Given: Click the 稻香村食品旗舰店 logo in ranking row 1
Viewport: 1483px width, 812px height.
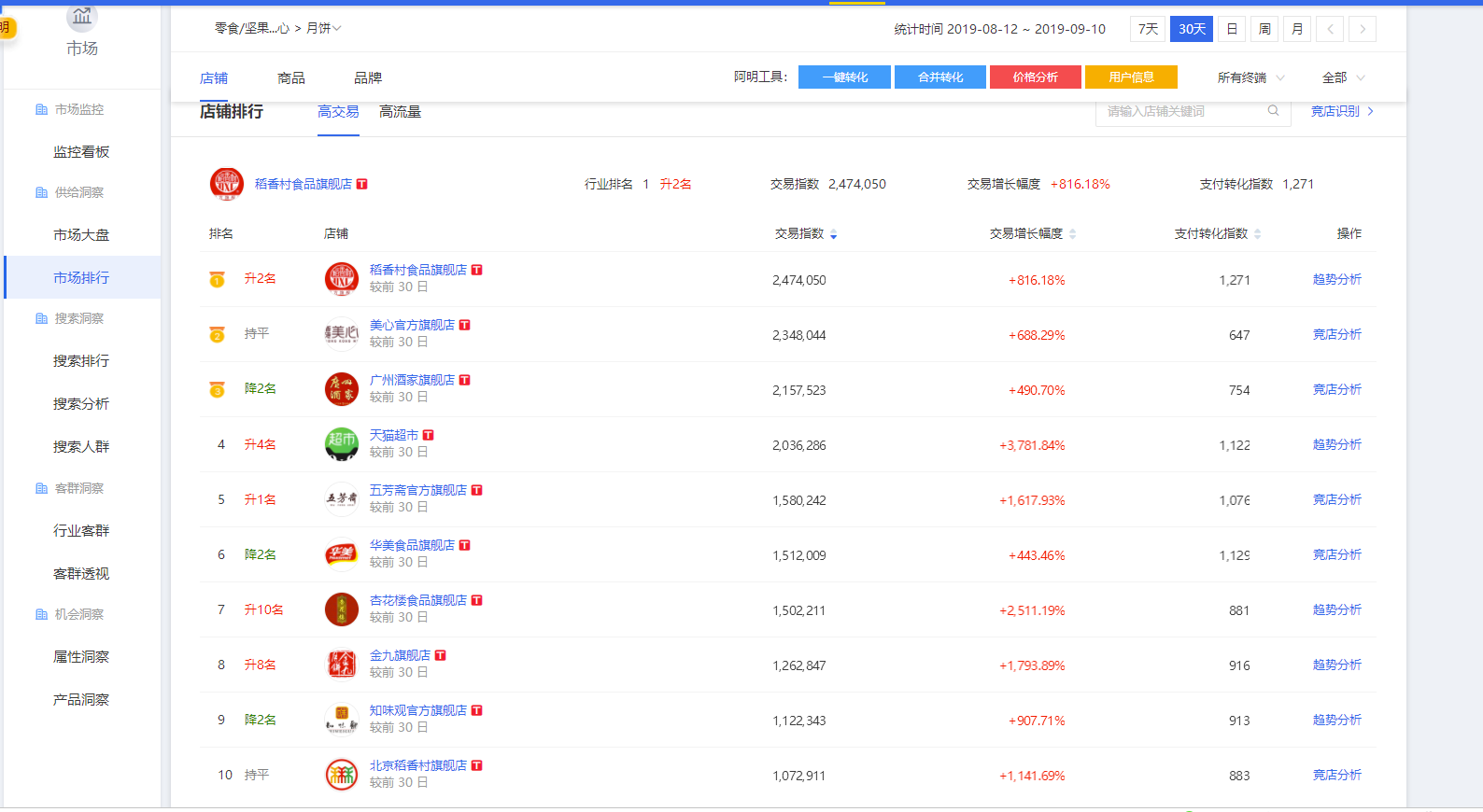Looking at the screenshot, I should point(342,279).
